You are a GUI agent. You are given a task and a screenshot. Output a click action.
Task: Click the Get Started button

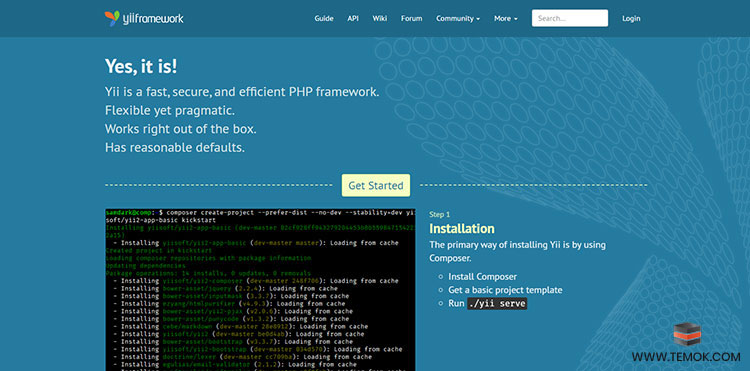pyautogui.click(x=375, y=186)
